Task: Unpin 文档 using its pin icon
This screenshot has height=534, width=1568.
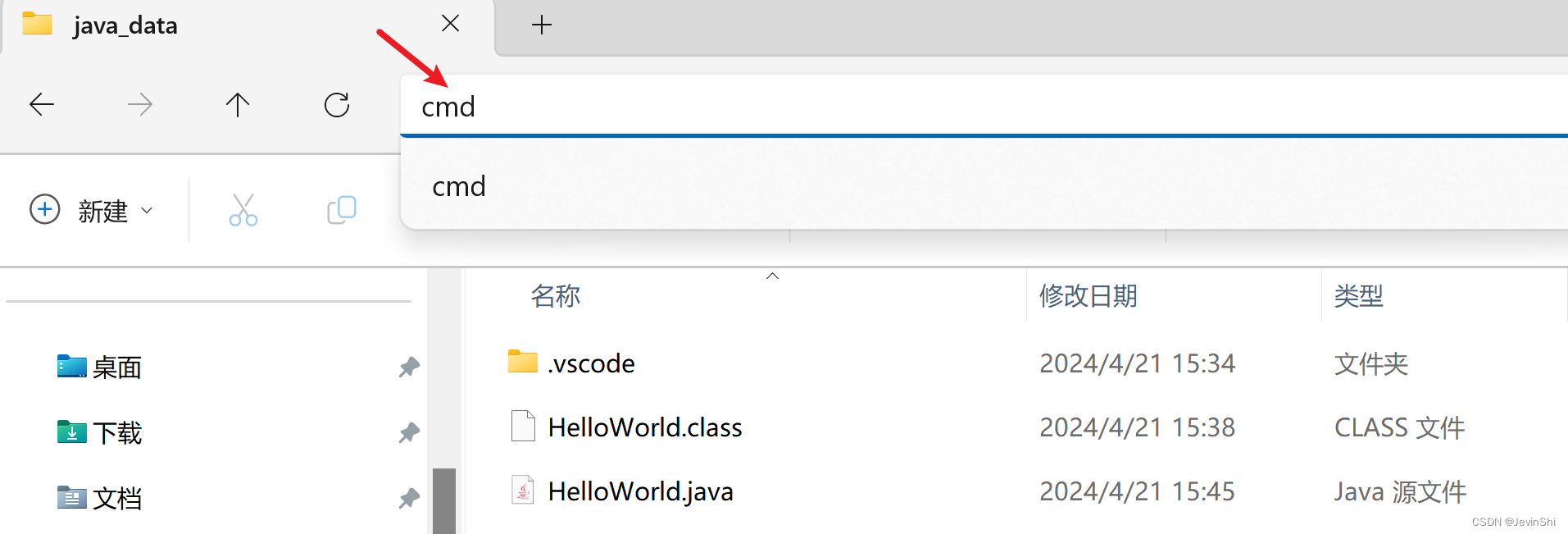Action: coord(409,498)
